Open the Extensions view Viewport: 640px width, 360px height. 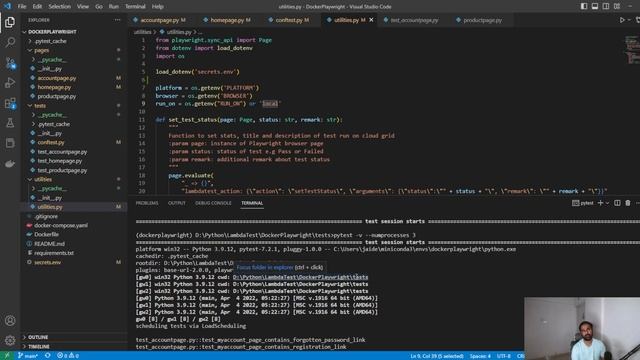pyautogui.click(x=10, y=103)
